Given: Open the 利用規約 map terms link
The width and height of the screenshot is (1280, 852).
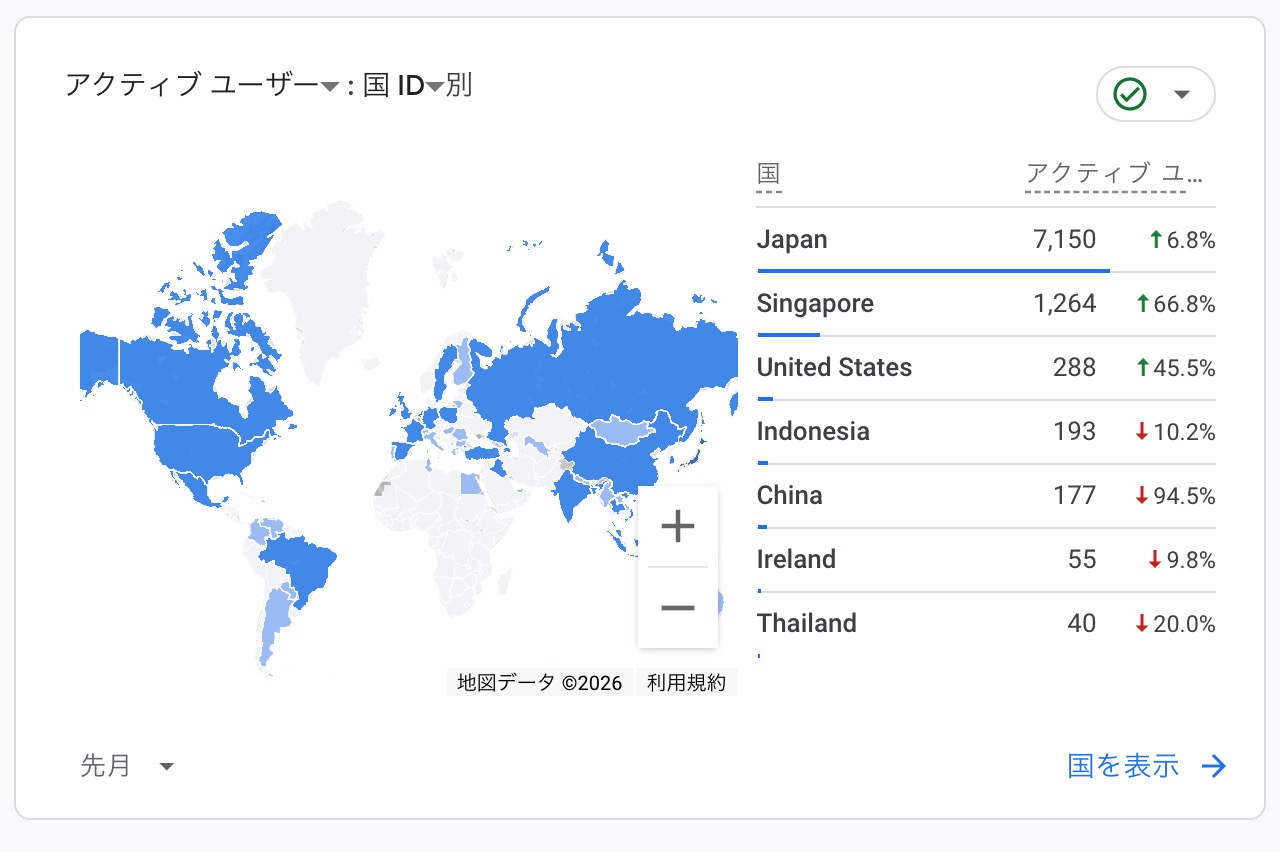Looking at the screenshot, I should [x=686, y=683].
